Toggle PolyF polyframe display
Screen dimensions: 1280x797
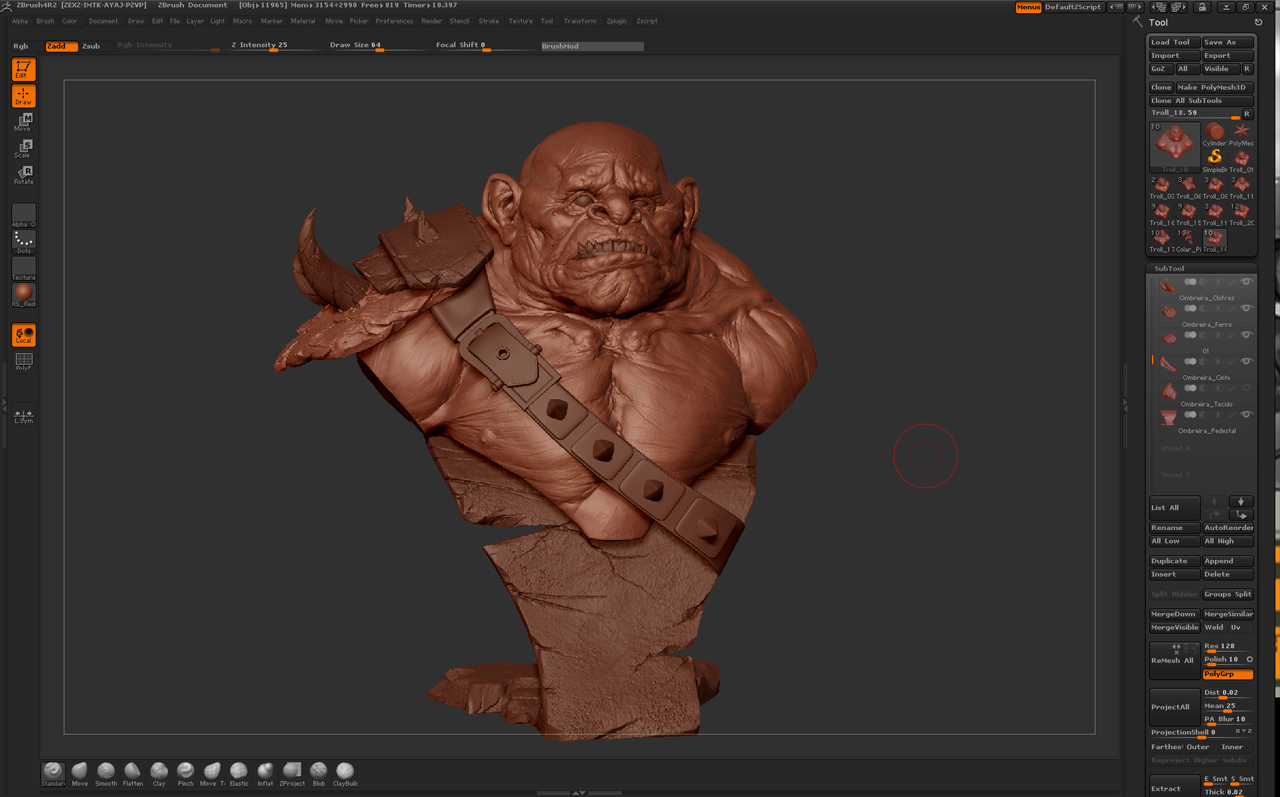coord(23,361)
